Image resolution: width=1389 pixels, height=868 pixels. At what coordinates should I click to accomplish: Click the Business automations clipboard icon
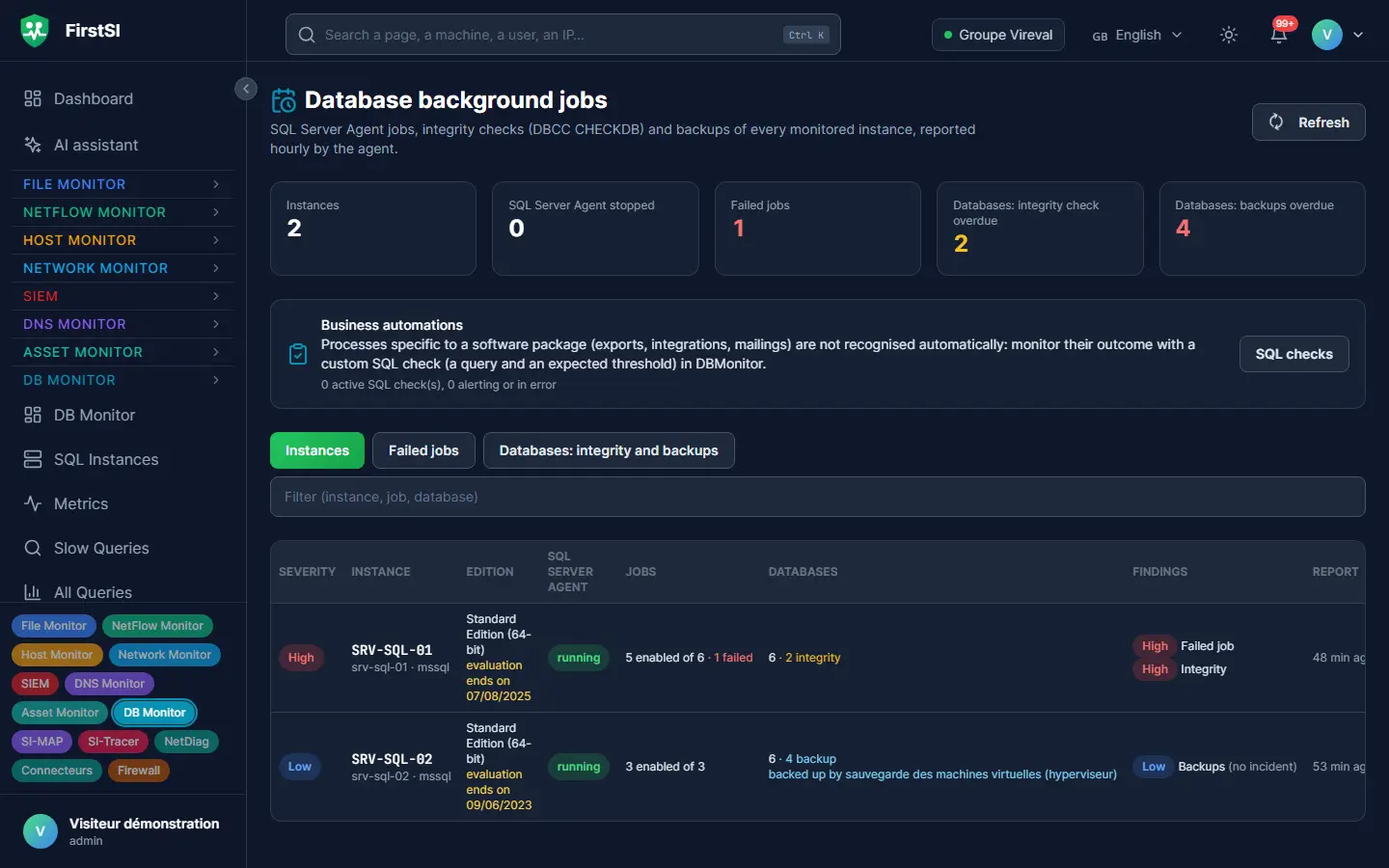point(298,354)
